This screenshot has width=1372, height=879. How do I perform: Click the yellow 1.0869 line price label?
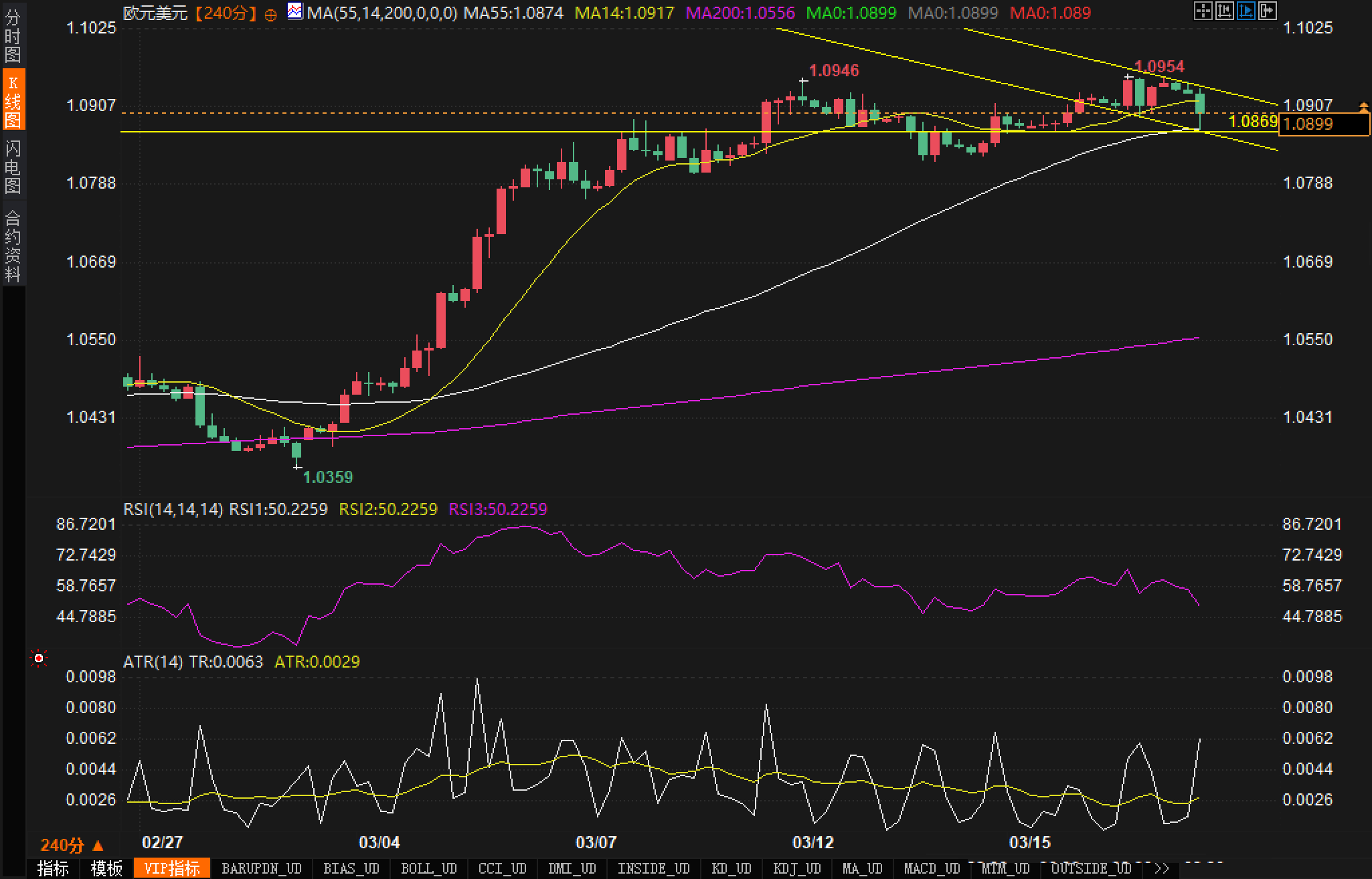pyautogui.click(x=1254, y=121)
